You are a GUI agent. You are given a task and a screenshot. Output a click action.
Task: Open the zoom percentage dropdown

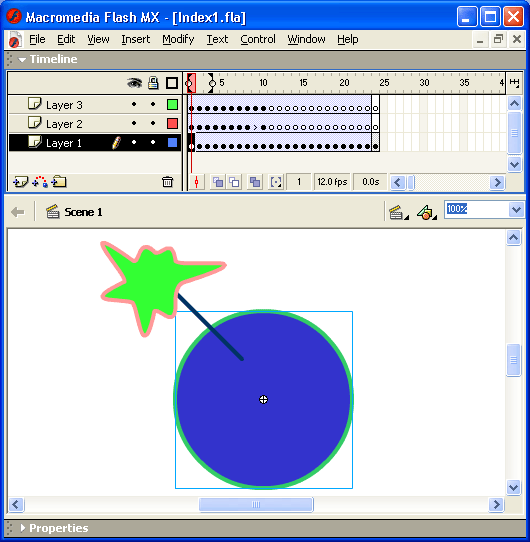click(517, 209)
